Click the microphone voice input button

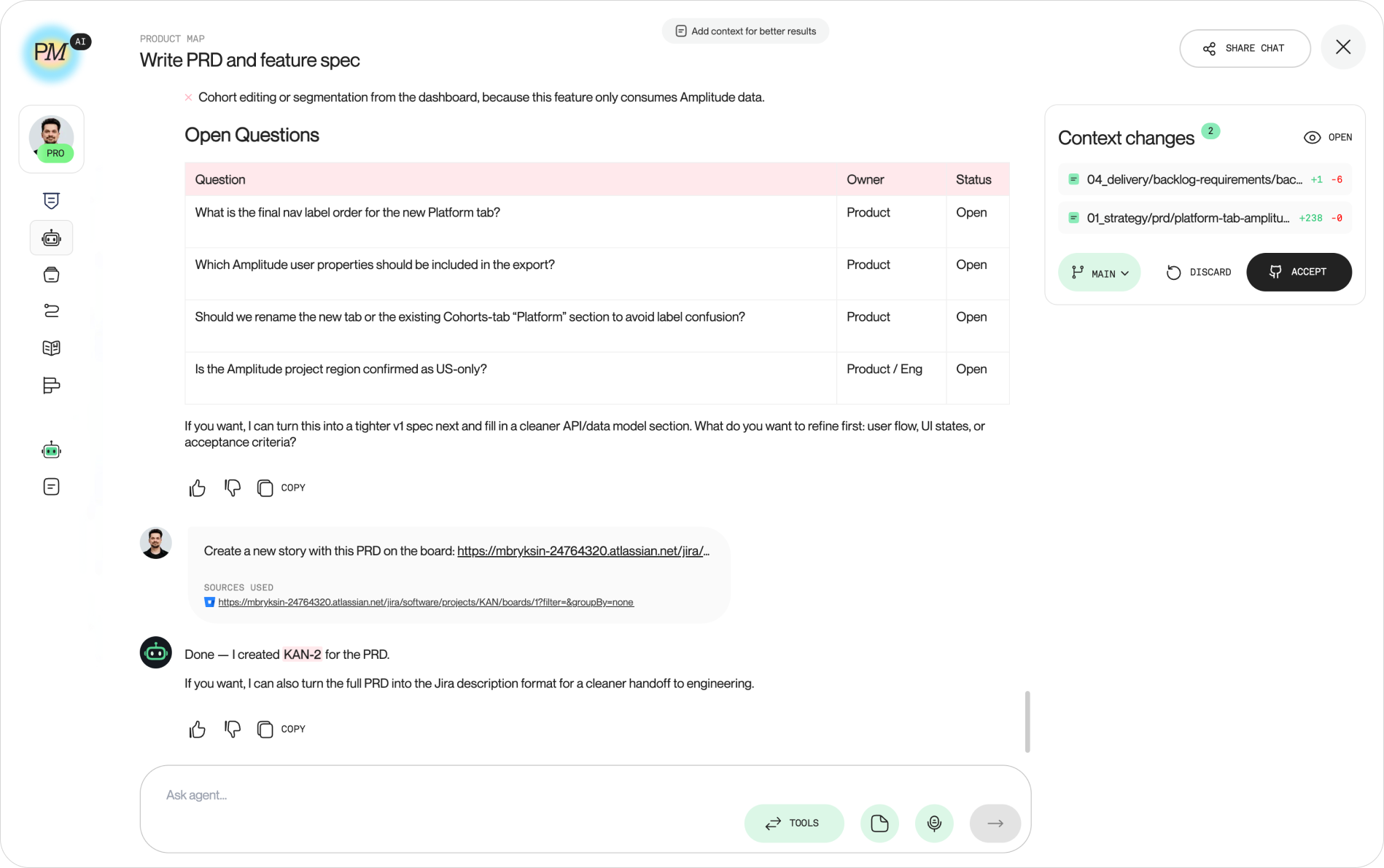[x=934, y=823]
